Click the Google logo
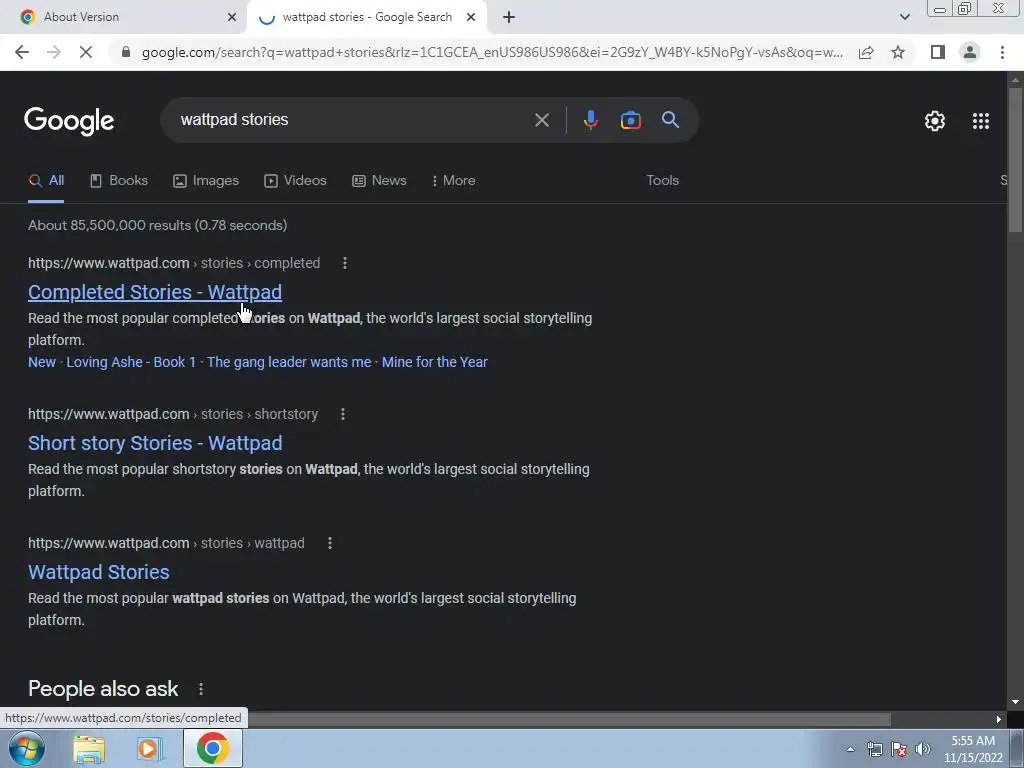1024x768 pixels. pyautogui.click(x=69, y=121)
